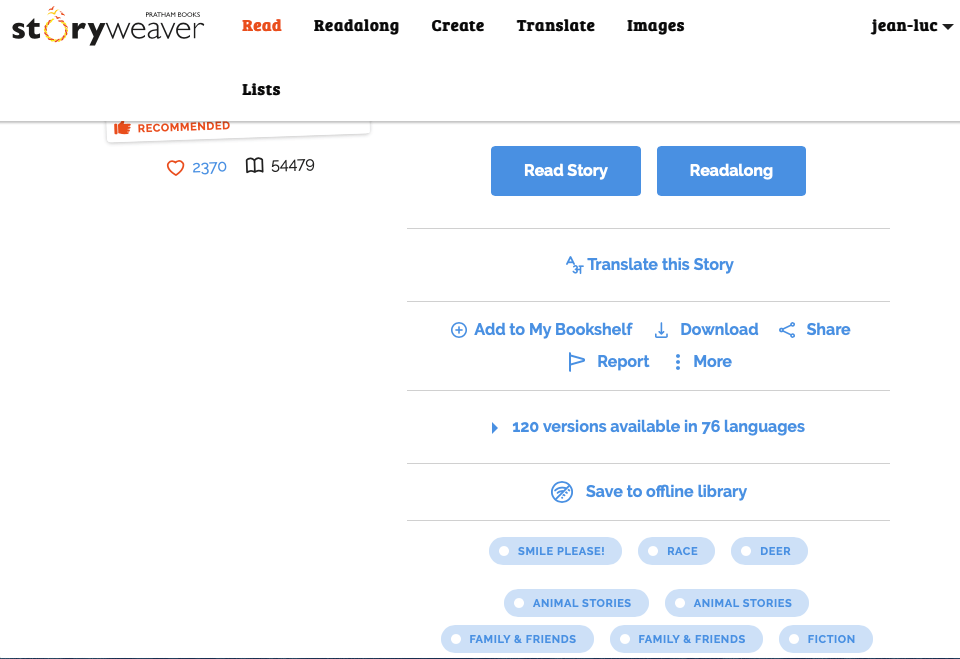Select Create in the navigation bar
960x659 pixels.
[457, 26]
